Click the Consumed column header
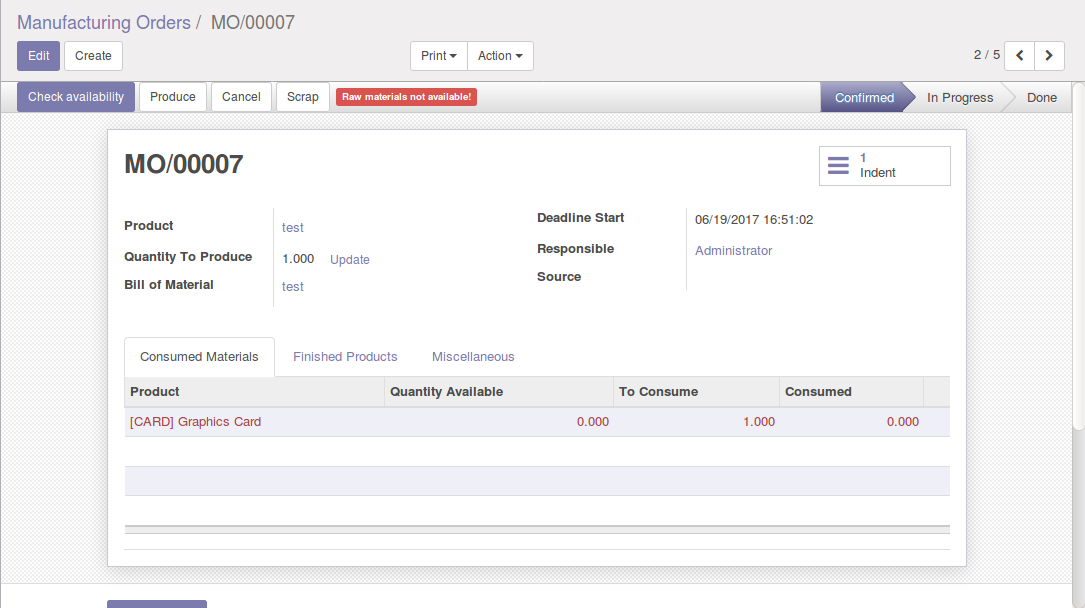 point(851,391)
